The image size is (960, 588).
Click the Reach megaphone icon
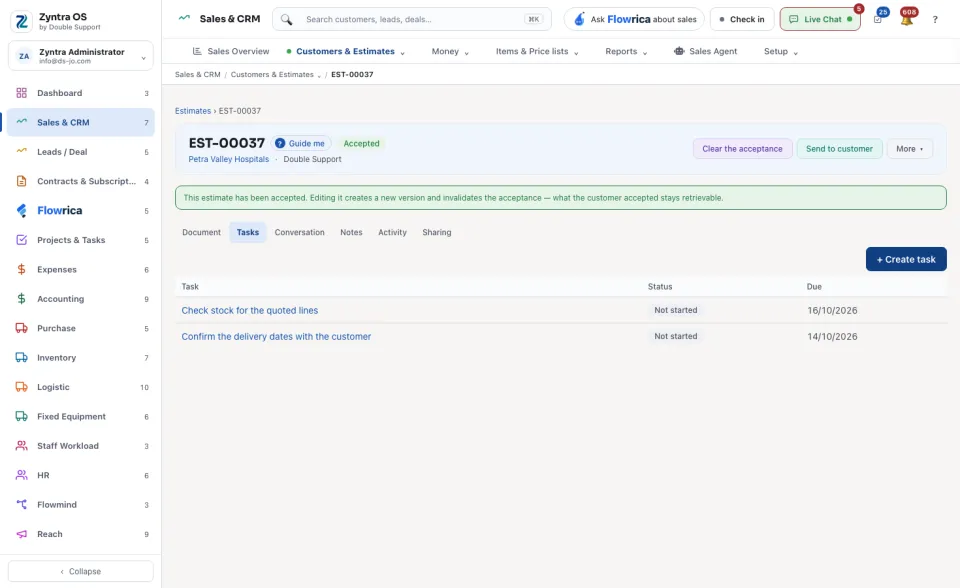point(21,534)
